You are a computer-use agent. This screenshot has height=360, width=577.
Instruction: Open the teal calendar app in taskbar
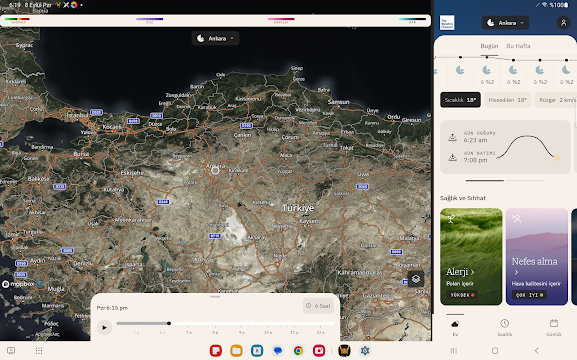[x=257, y=351]
